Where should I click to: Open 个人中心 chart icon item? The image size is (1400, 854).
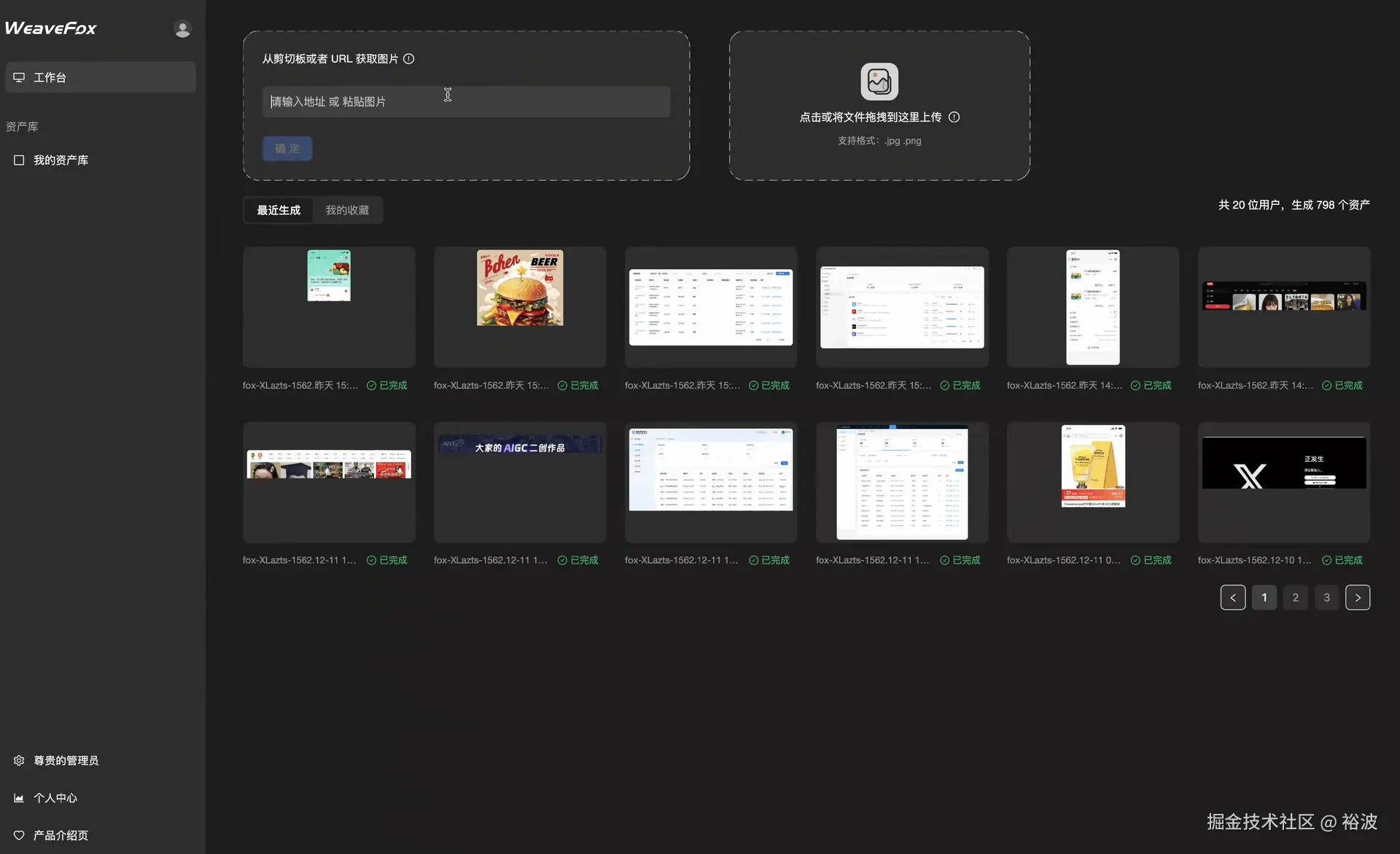coord(19,798)
